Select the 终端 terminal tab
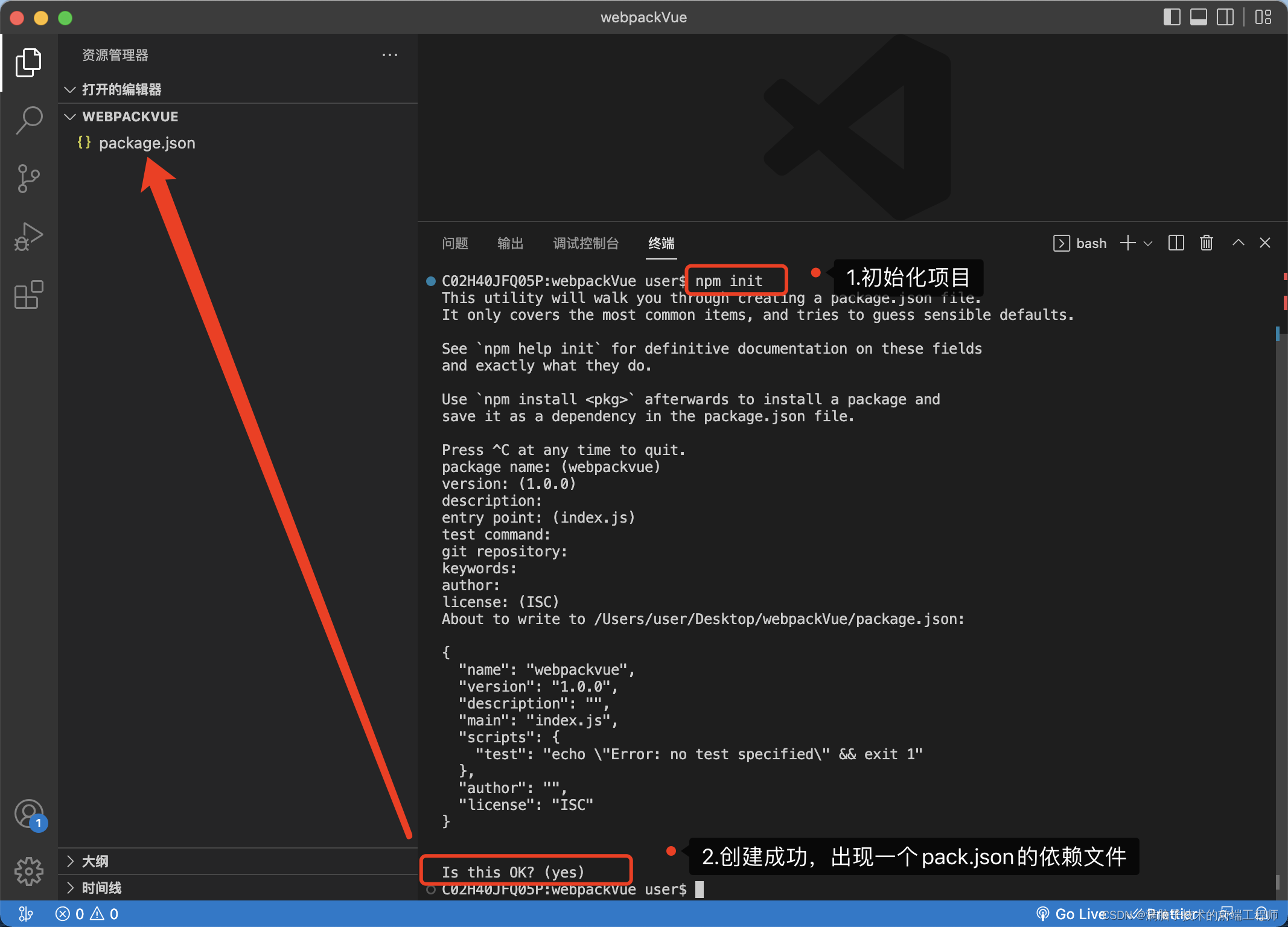The width and height of the screenshot is (1288, 927). (x=661, y=243)
